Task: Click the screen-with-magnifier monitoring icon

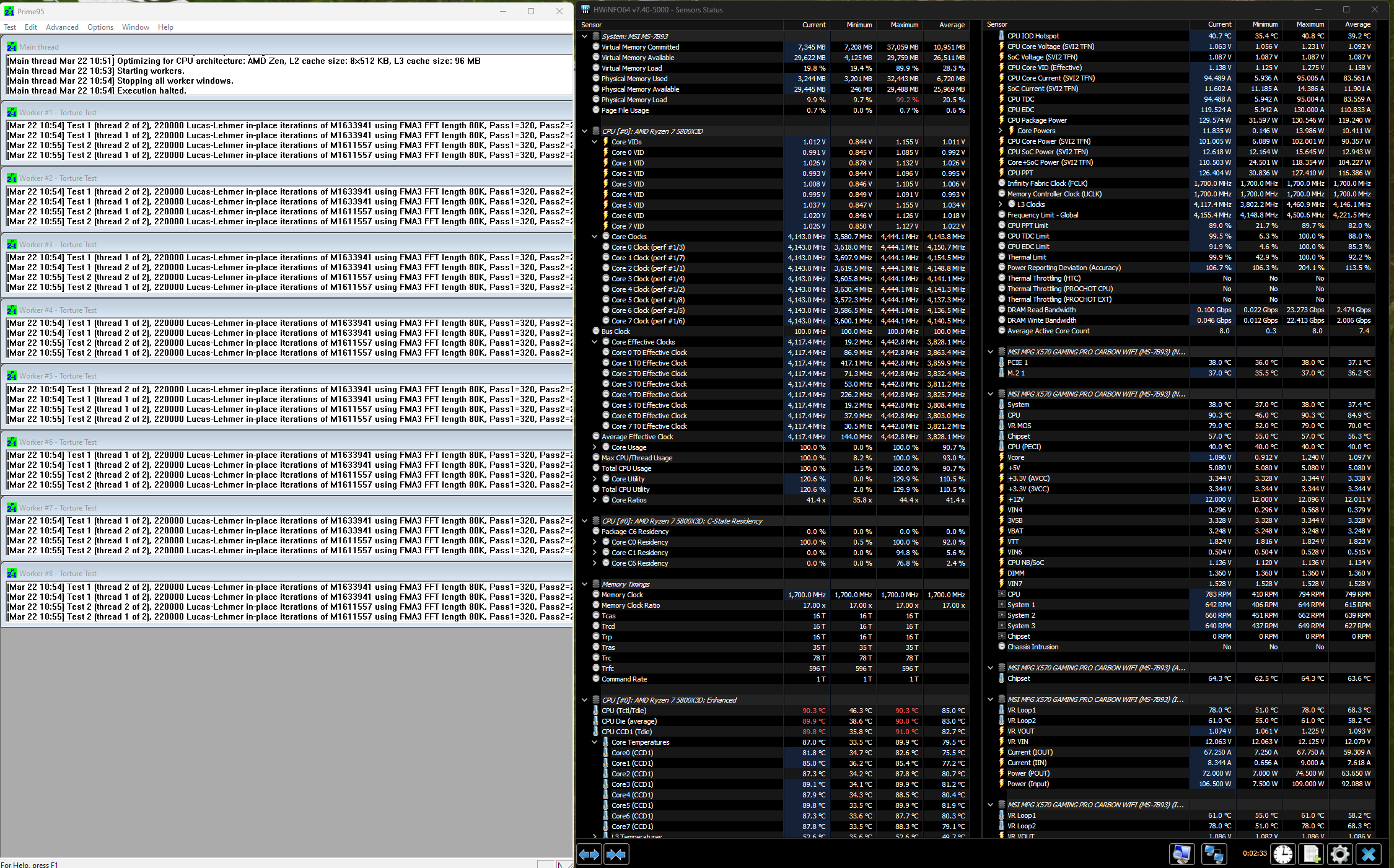Action: [1182, 854]
